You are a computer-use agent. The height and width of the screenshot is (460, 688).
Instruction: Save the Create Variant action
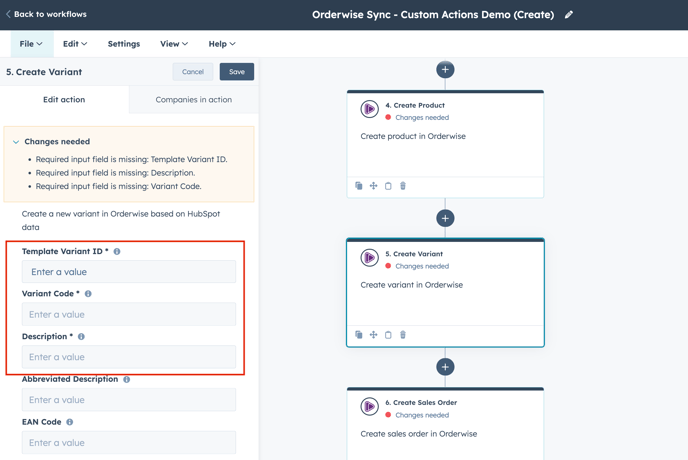[x=237, y=72]
